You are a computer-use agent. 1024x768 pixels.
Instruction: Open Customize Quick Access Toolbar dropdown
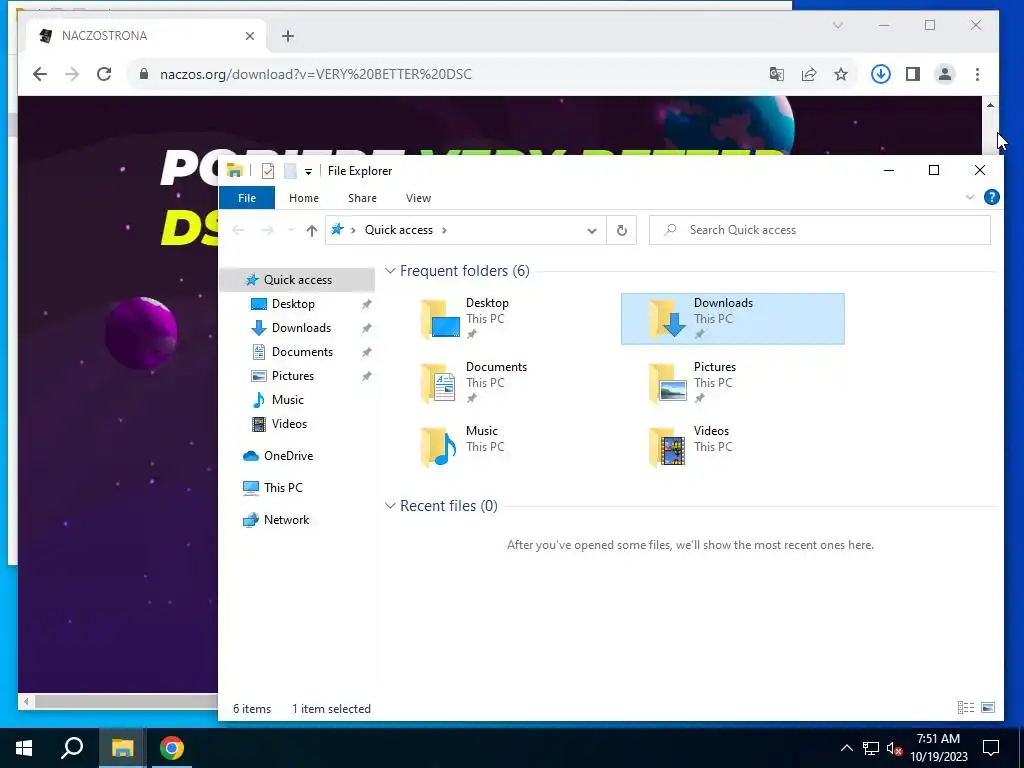click(308, 171)
